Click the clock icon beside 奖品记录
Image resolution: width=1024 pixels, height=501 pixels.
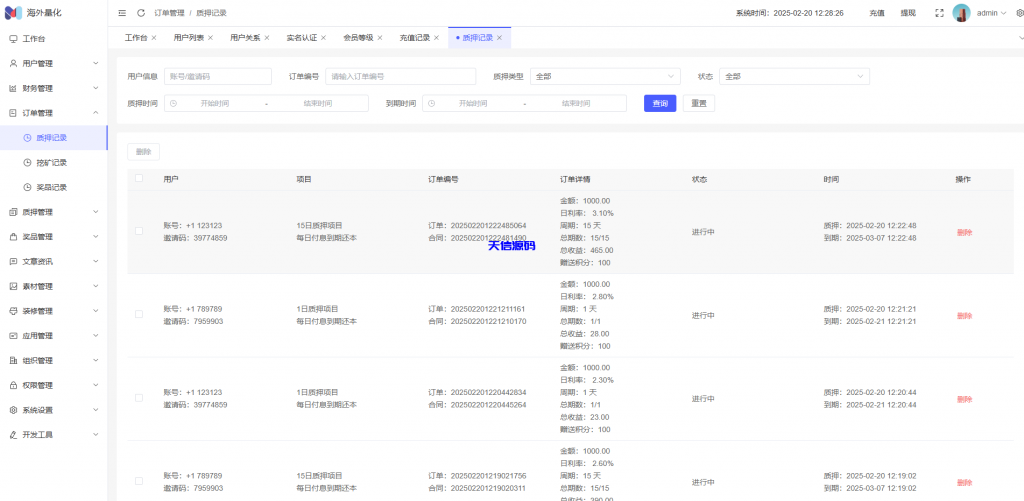[x=27, y=187]
